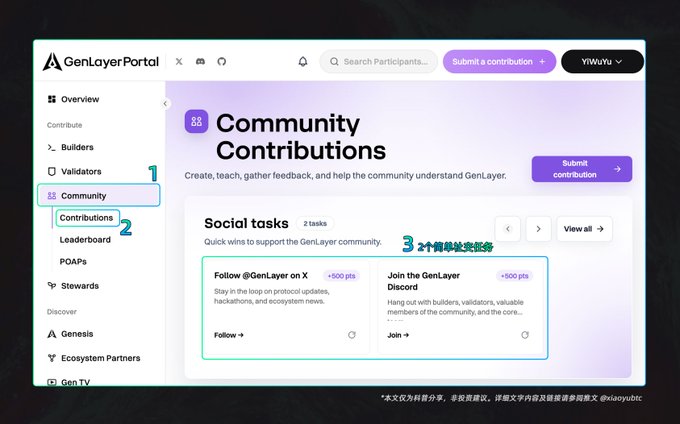Click the Social tasks heading
Image resolution: width=680 pixels, height=424 pixels.
(246, 223)
